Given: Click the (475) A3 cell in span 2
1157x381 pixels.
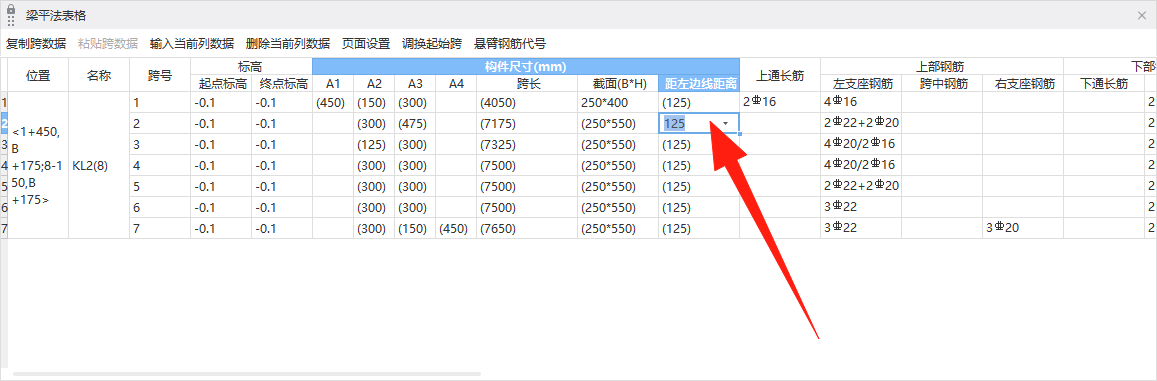Looking at the screenshot, I should click(415, 124).
